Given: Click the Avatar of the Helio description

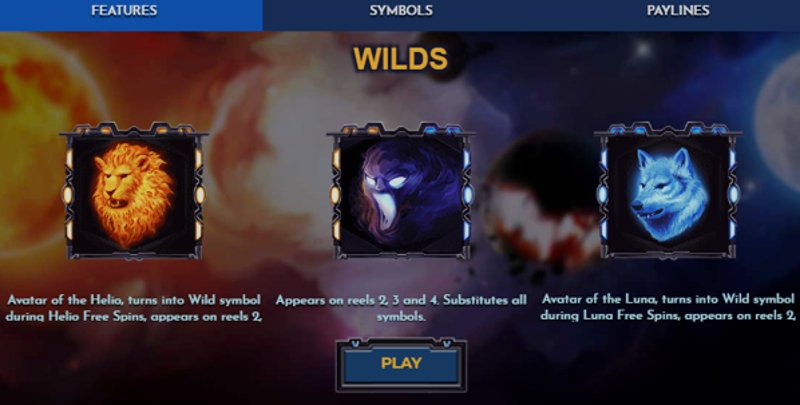Looking at the screenshot, I should [134, 308].
